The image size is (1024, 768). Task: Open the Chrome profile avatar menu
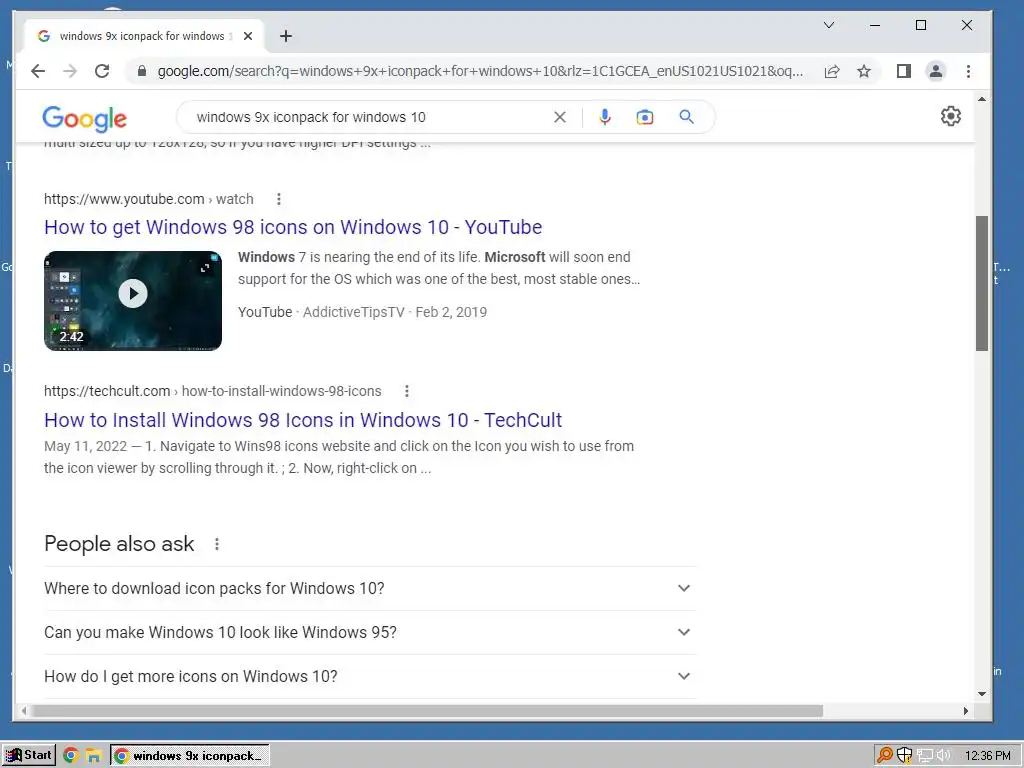[936, 71]
